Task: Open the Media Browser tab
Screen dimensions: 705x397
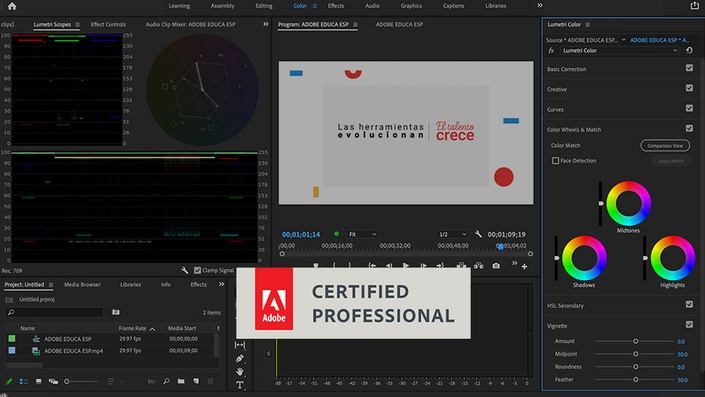Action: pos(82,285)
